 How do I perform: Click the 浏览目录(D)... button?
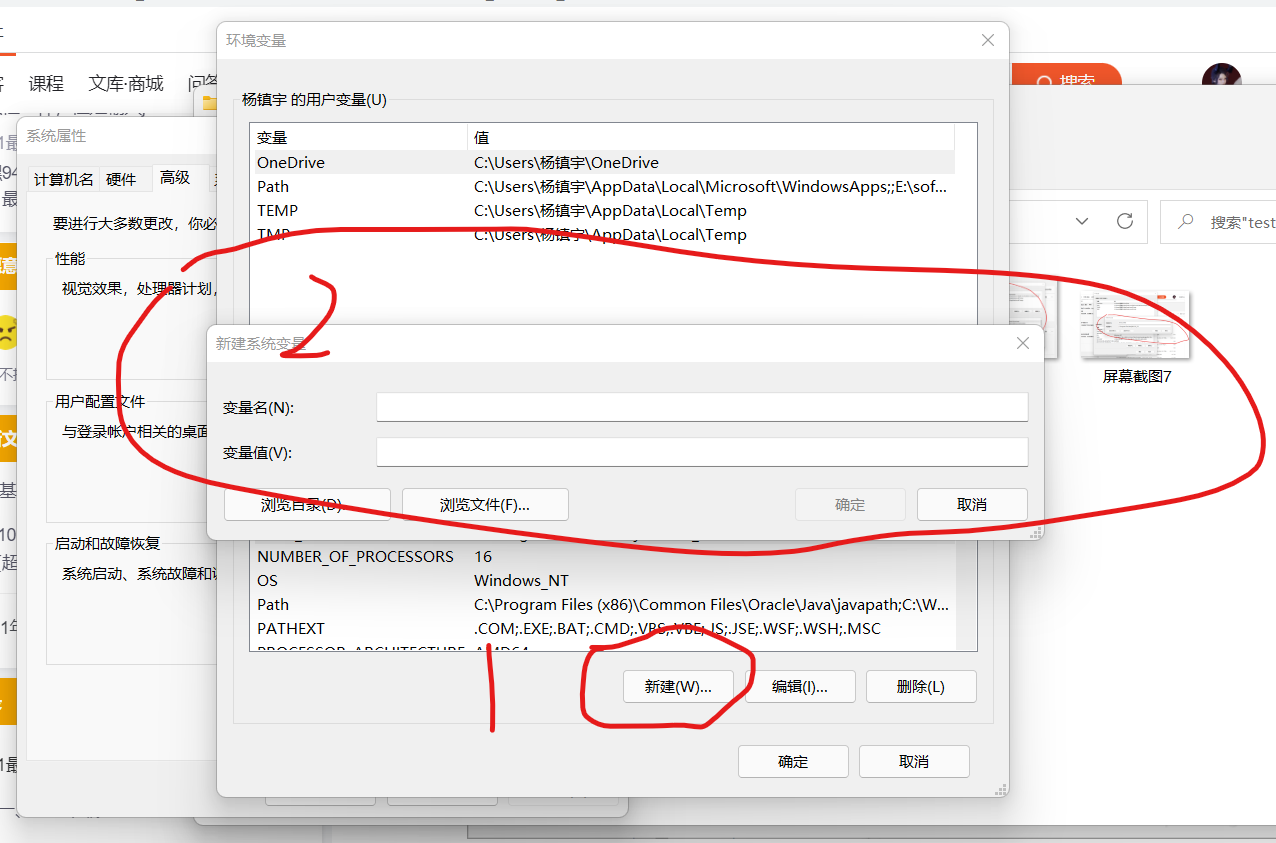click(307, 505)
